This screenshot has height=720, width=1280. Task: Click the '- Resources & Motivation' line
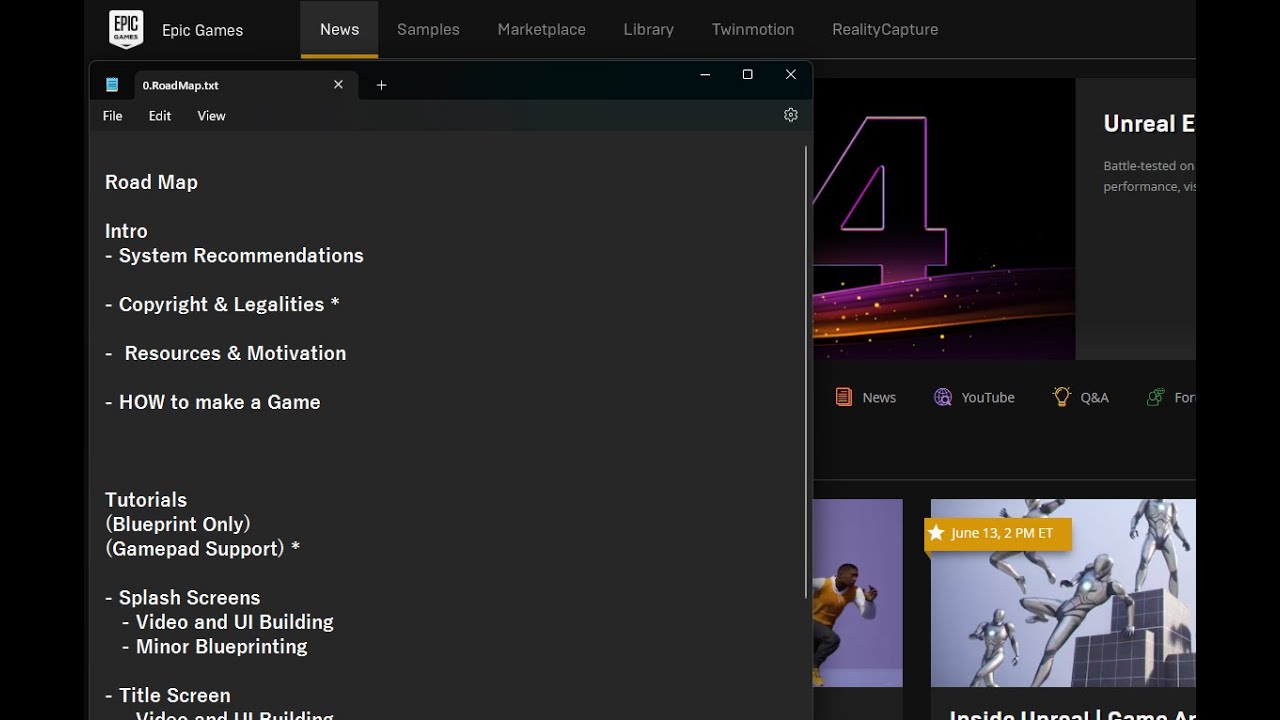226,353
